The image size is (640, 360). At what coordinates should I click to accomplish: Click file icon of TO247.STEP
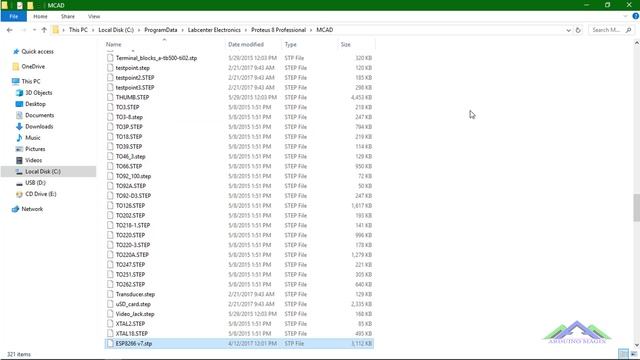110,264
